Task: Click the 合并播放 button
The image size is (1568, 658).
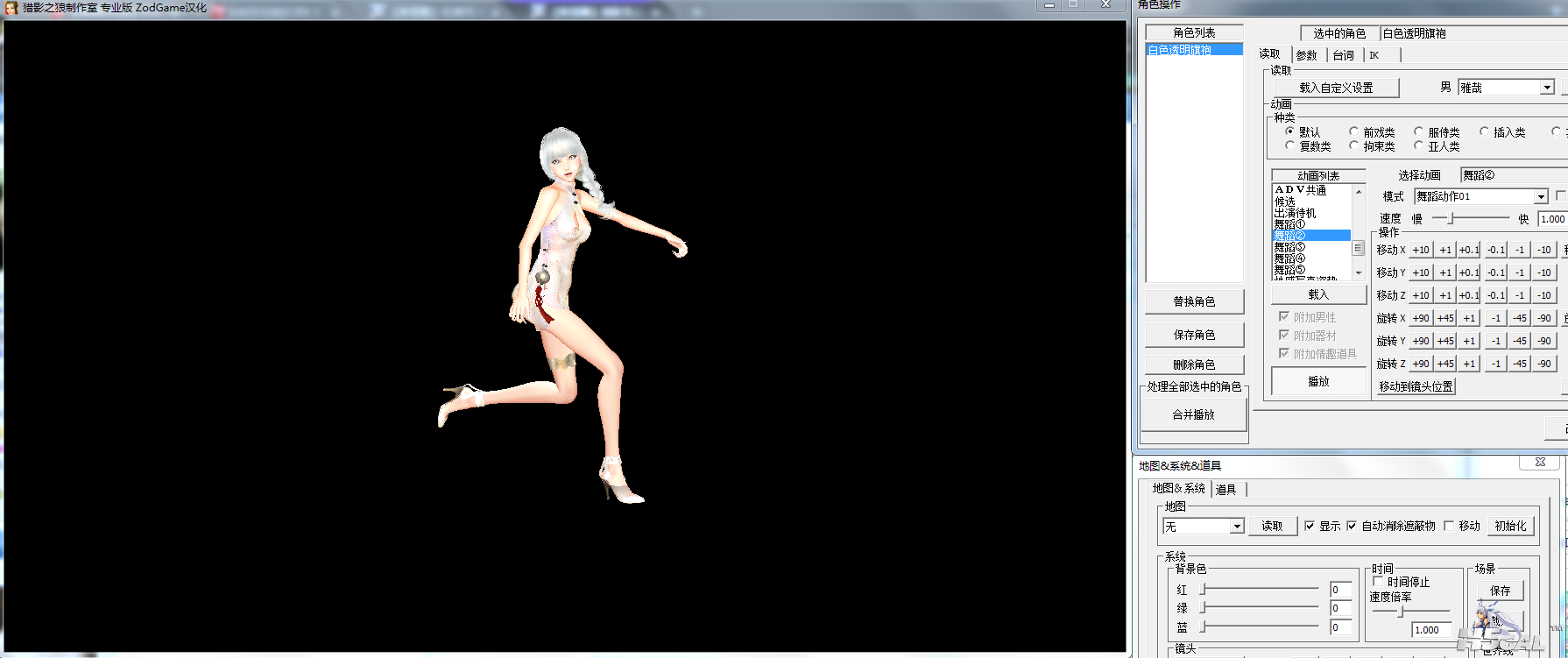Action: point(1193,414)
